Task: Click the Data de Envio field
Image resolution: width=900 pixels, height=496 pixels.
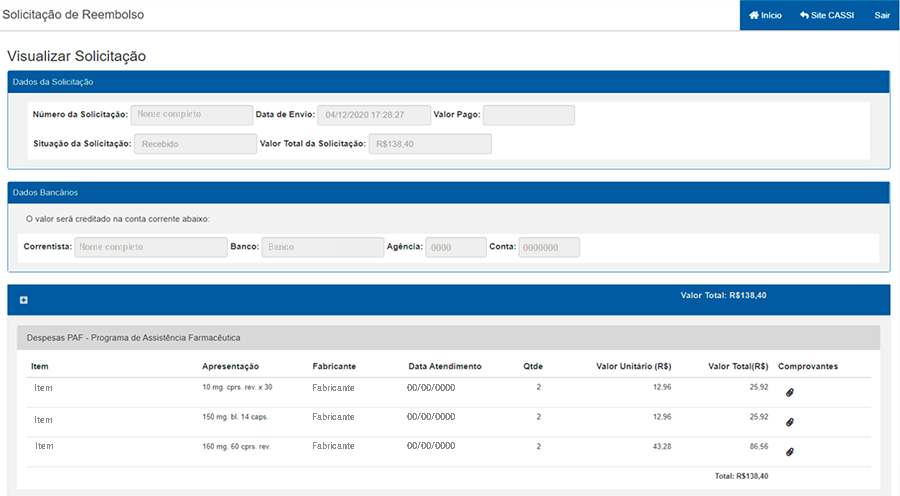Action: (374, 115)
